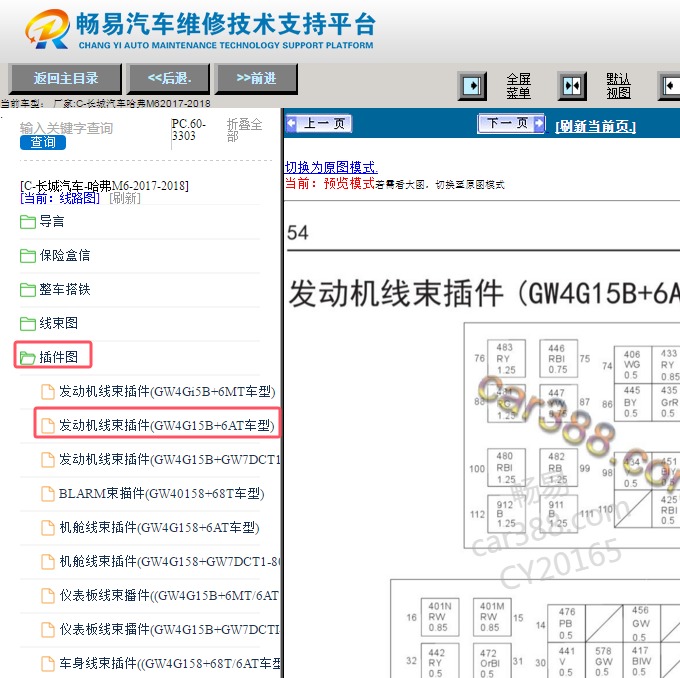
Task: Go to next page with 下一页
Action: pyautogui.click(x=511, y=124)
